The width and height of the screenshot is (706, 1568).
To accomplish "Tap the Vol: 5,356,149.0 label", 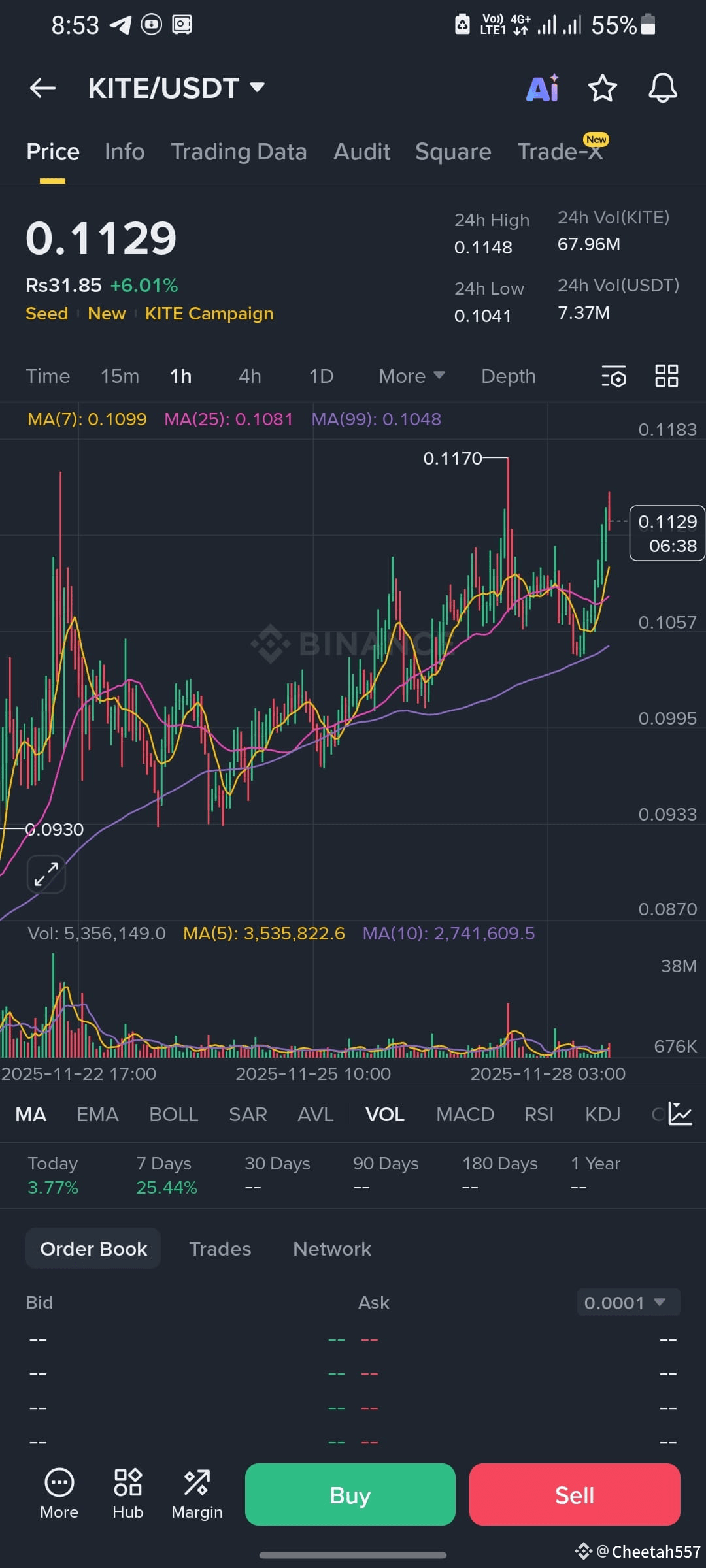I will pos(96,933).
